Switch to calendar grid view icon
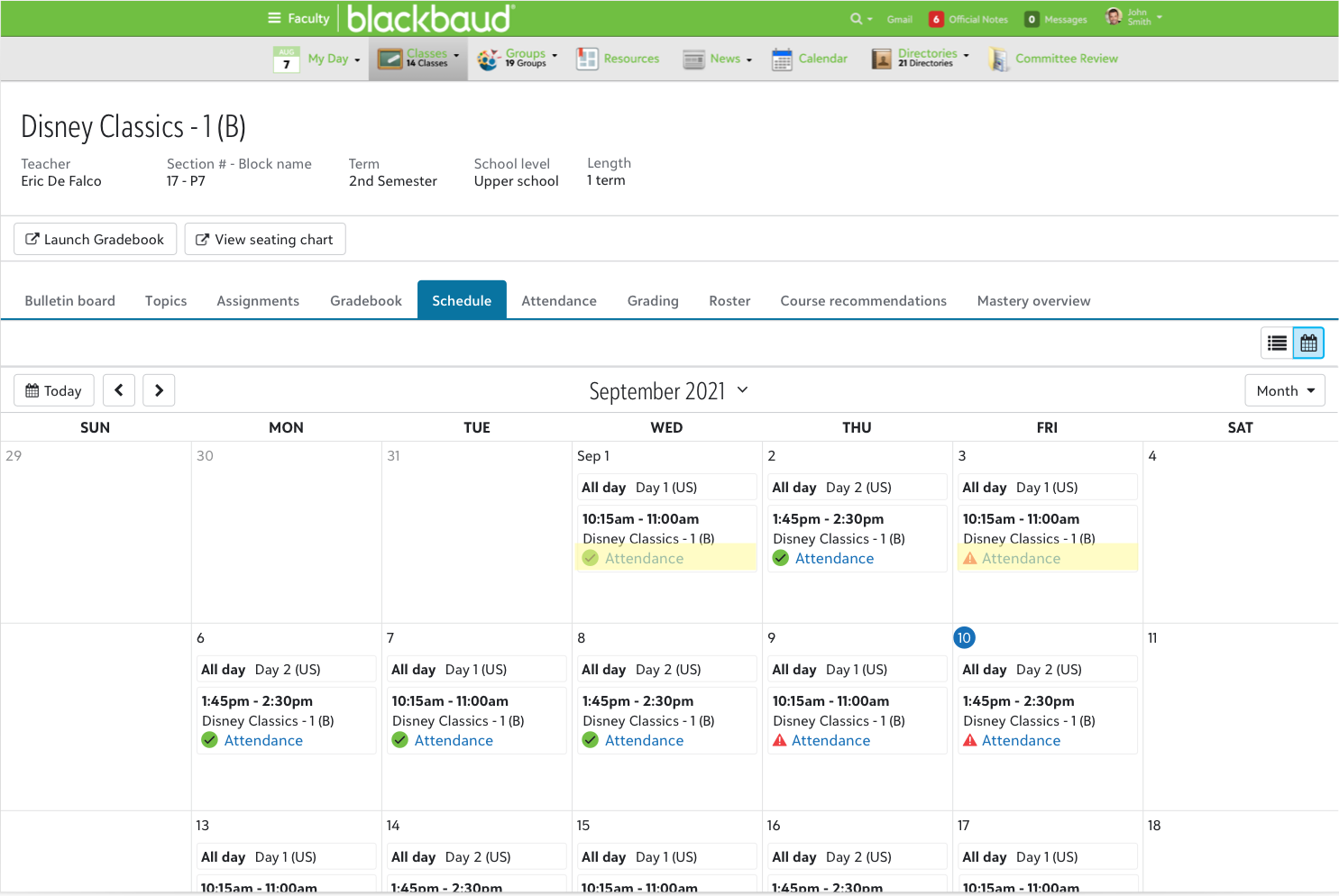 click(x=1308, y=343)
